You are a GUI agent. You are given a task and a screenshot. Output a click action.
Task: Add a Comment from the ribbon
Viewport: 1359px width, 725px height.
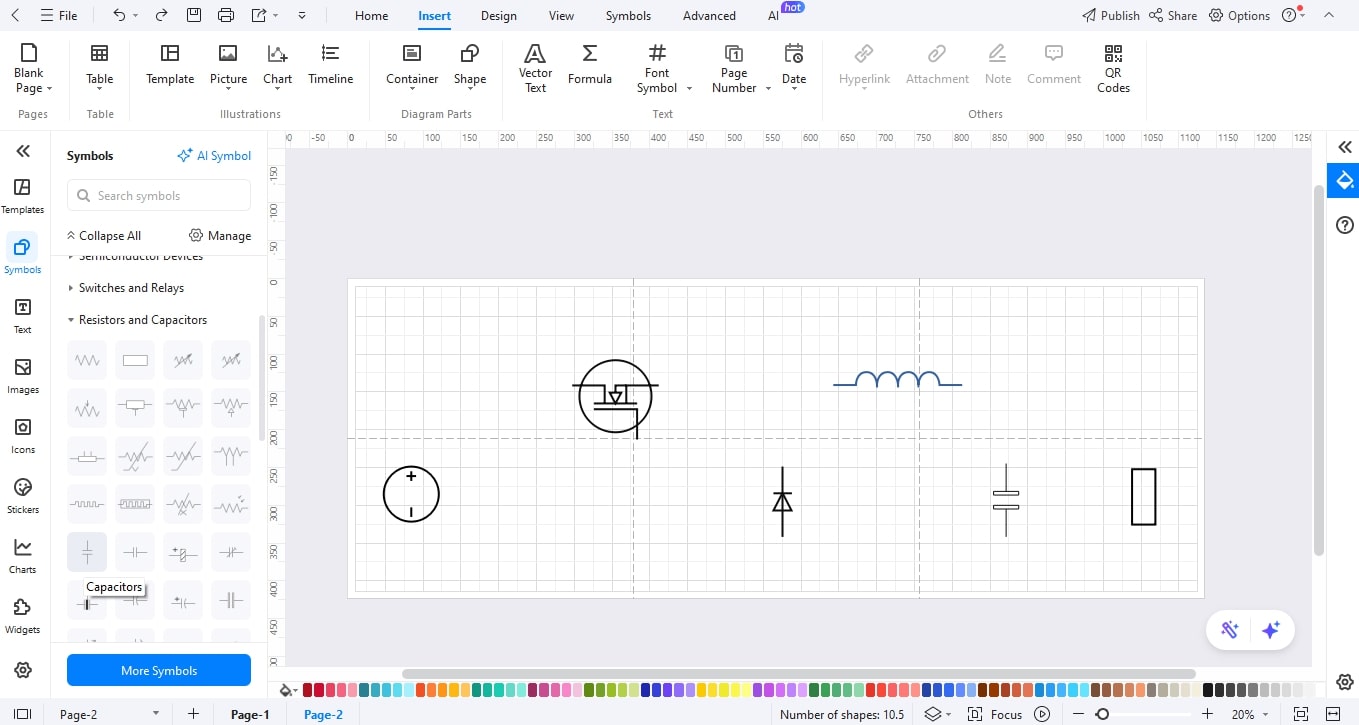point(1053,67)
